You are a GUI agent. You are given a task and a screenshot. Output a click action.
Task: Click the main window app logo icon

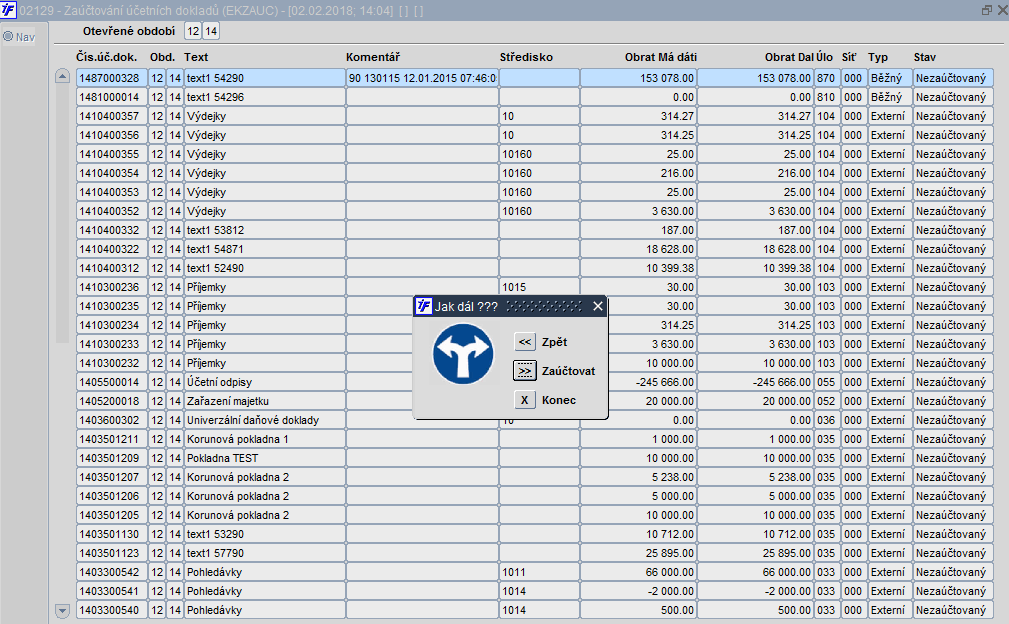coord(8,10)
